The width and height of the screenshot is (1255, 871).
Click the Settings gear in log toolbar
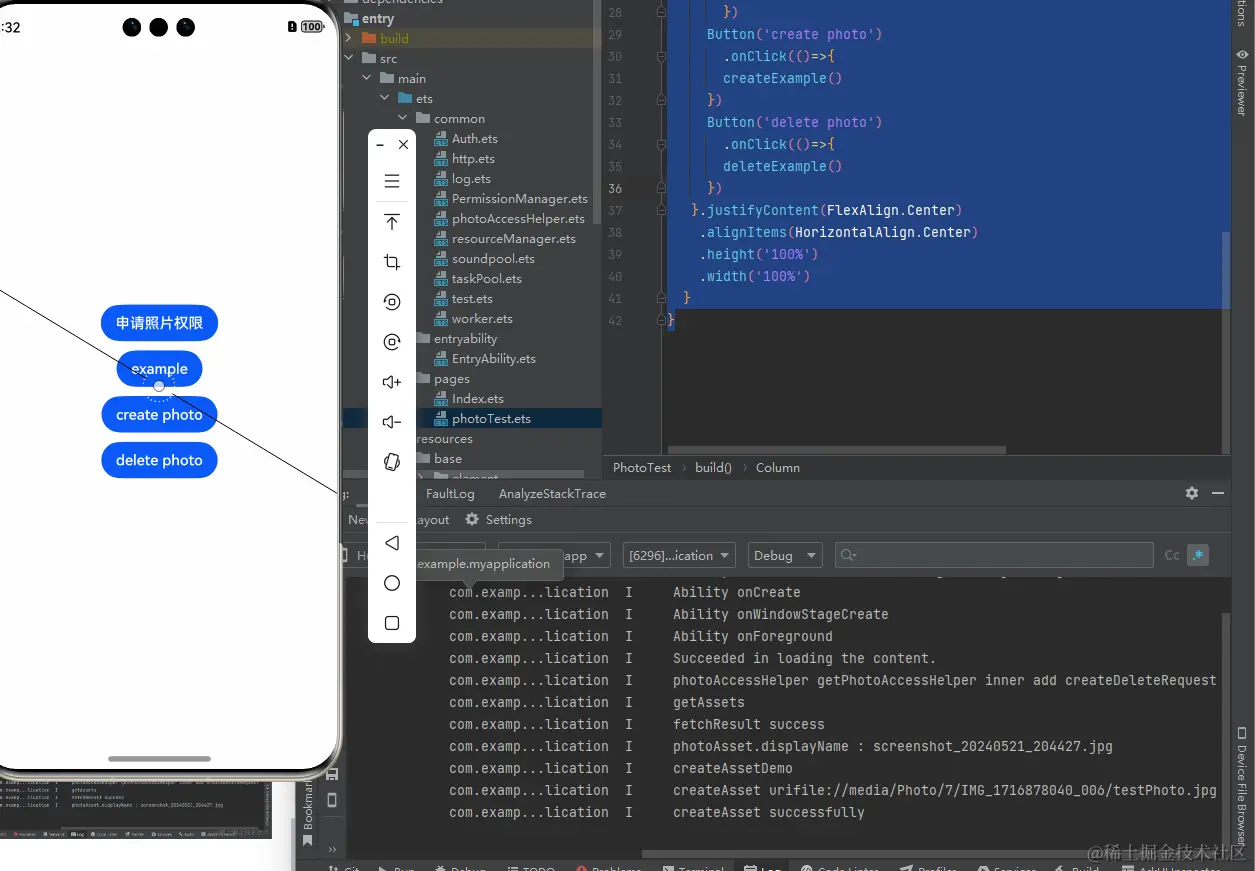point(472,520)
